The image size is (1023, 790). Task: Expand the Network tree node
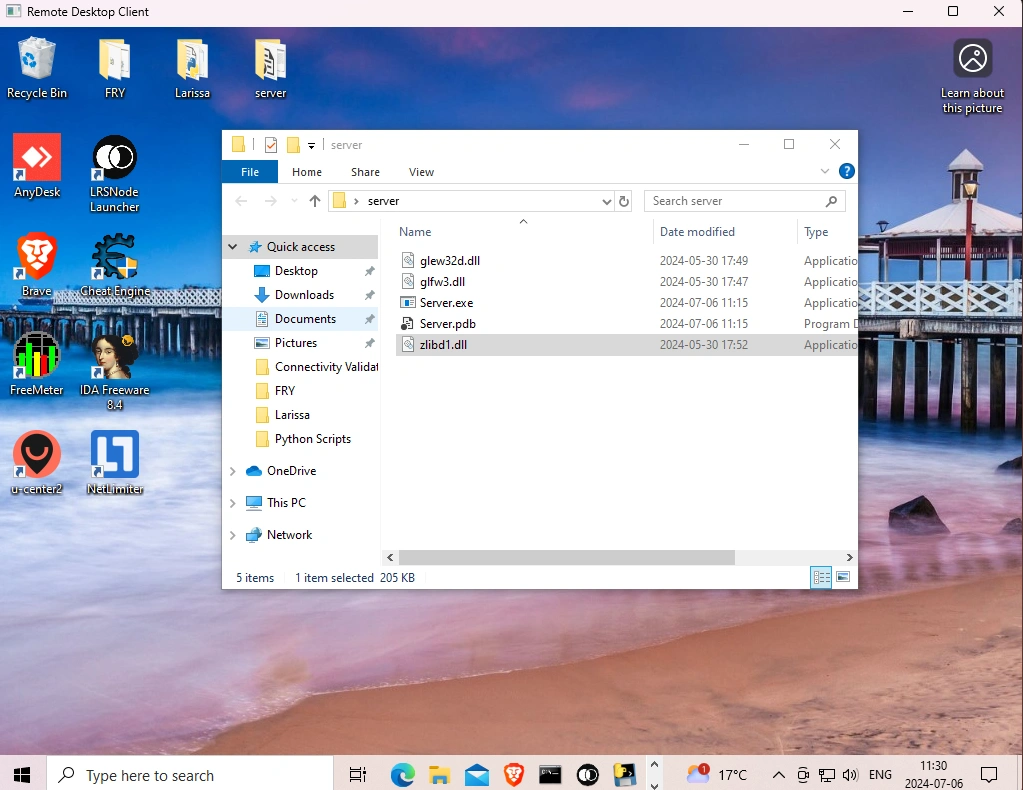click(x=233, y=535)
